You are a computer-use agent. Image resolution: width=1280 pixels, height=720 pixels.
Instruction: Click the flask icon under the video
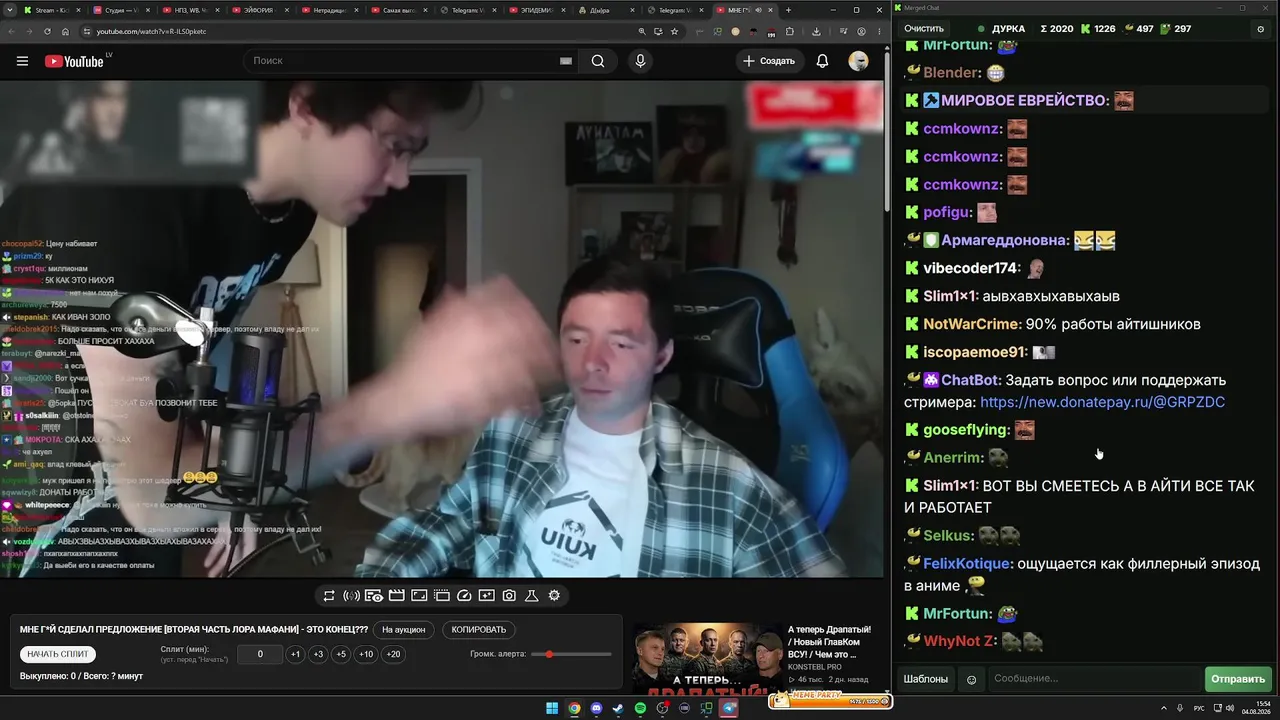tap(532, 596)
